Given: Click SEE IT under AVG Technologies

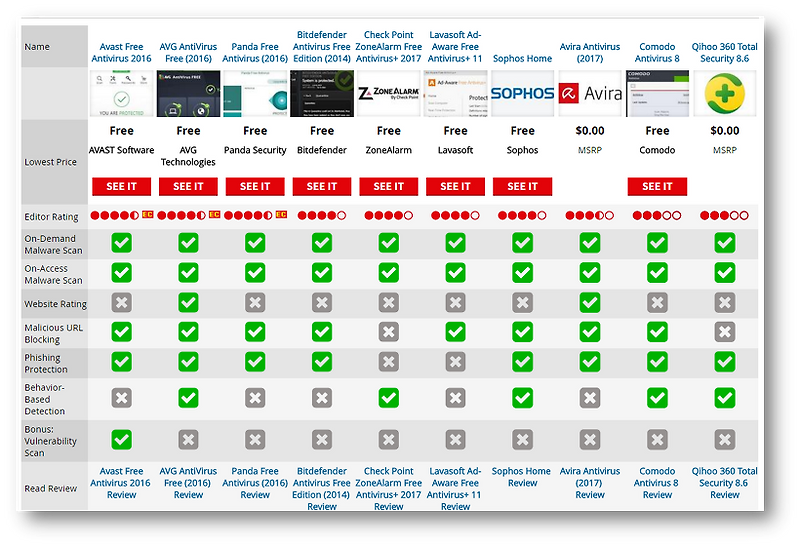Looking at the screenshot, I should point(188,186).
